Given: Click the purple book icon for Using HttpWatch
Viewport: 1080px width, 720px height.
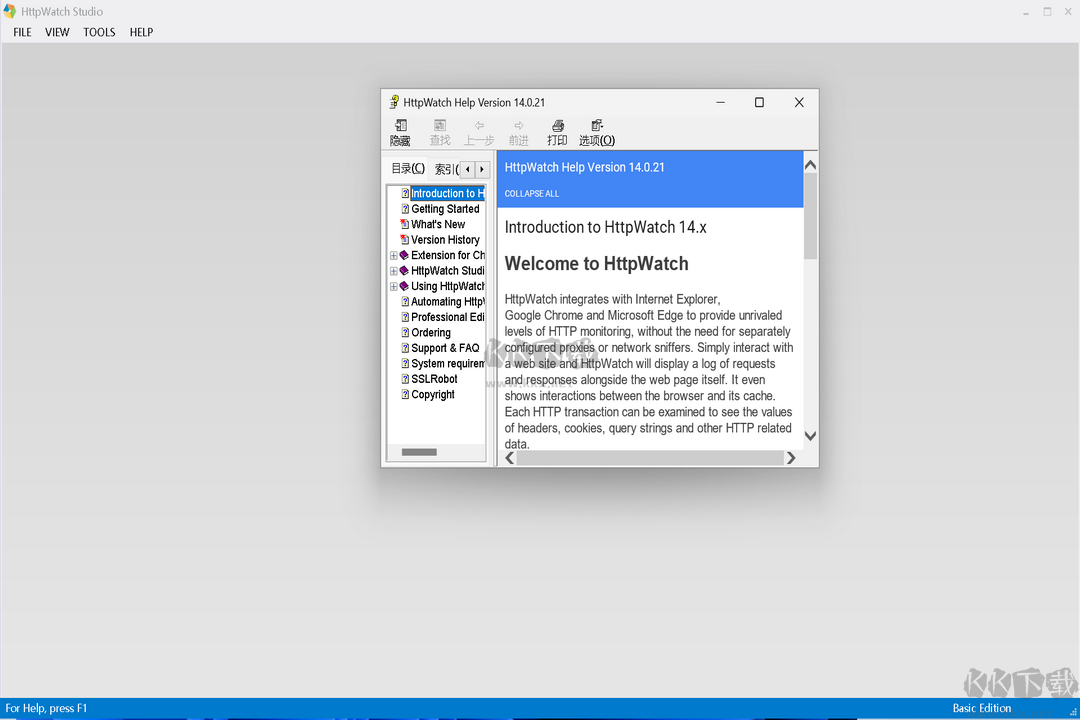Looking at the screenshot, I should (404, 286).
